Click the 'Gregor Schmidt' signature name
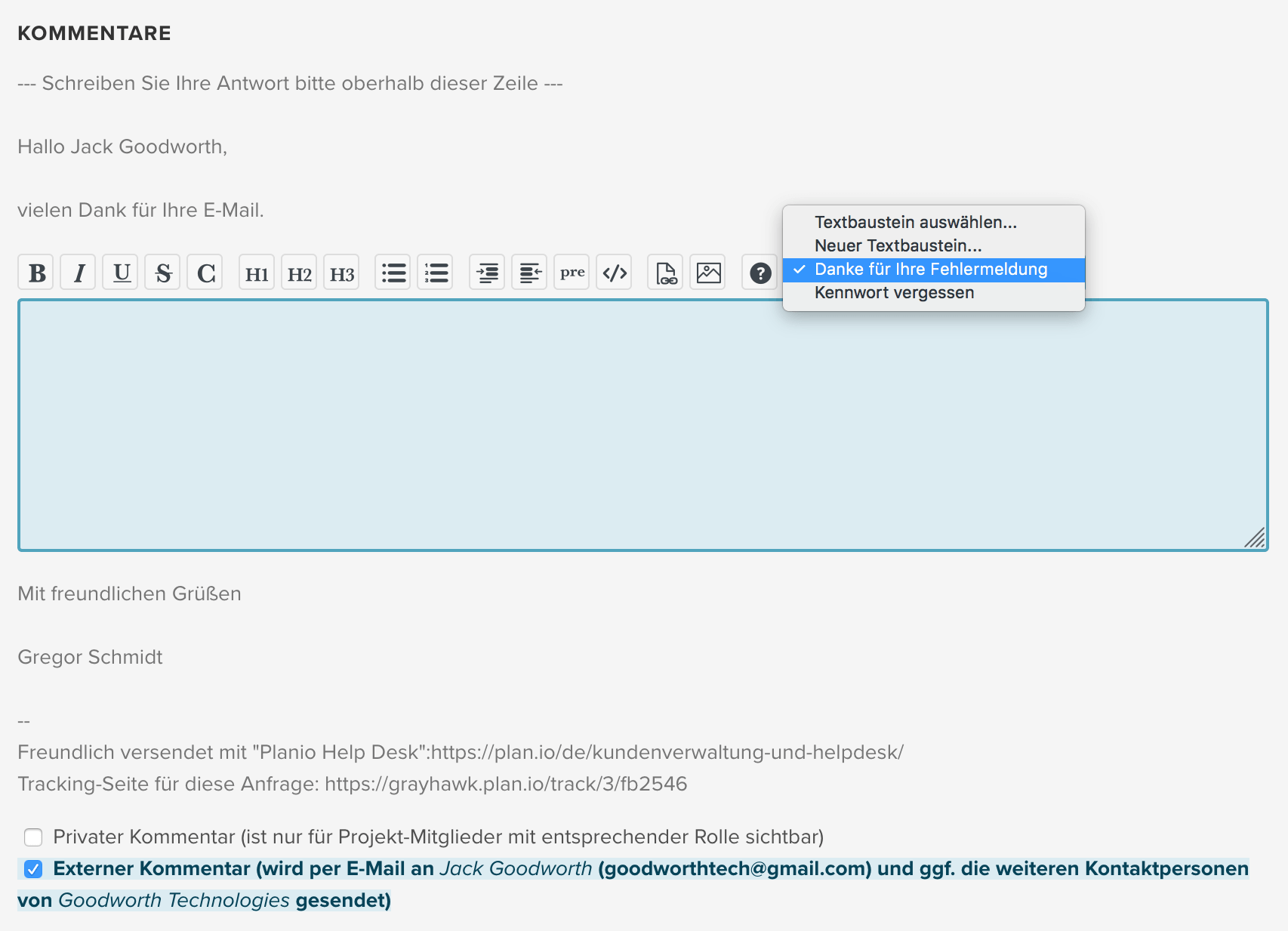 [90, 657]
